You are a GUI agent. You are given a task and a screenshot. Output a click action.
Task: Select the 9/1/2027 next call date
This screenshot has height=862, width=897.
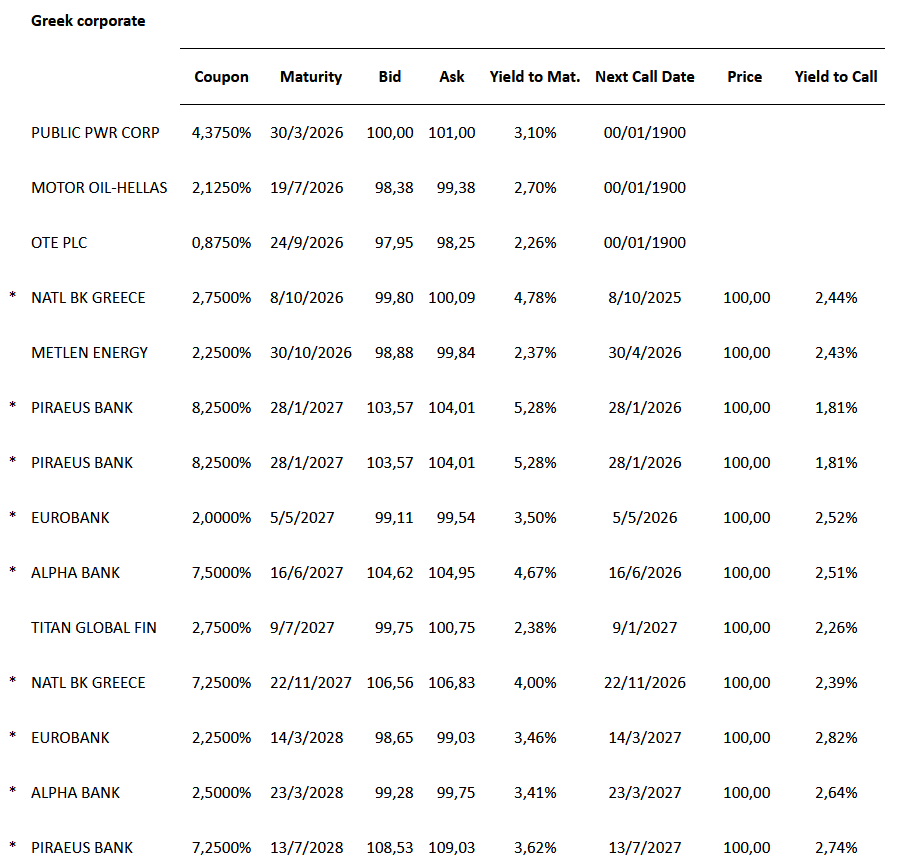[645, 628]
